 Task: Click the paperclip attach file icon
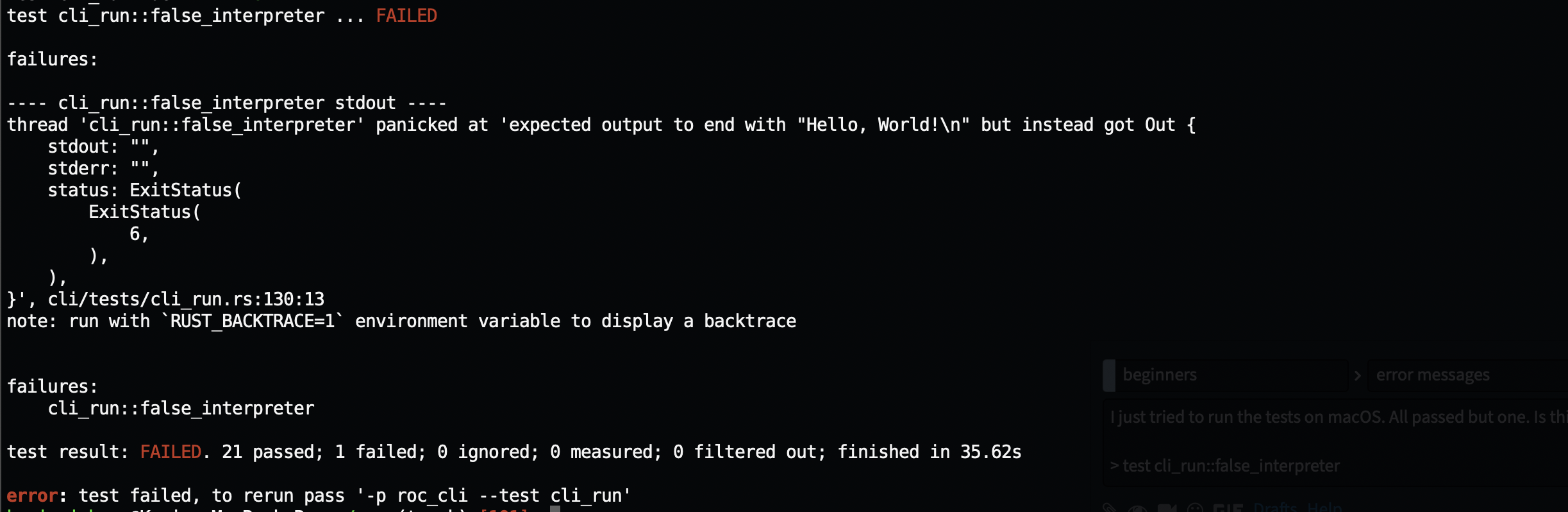(1110, 508)
